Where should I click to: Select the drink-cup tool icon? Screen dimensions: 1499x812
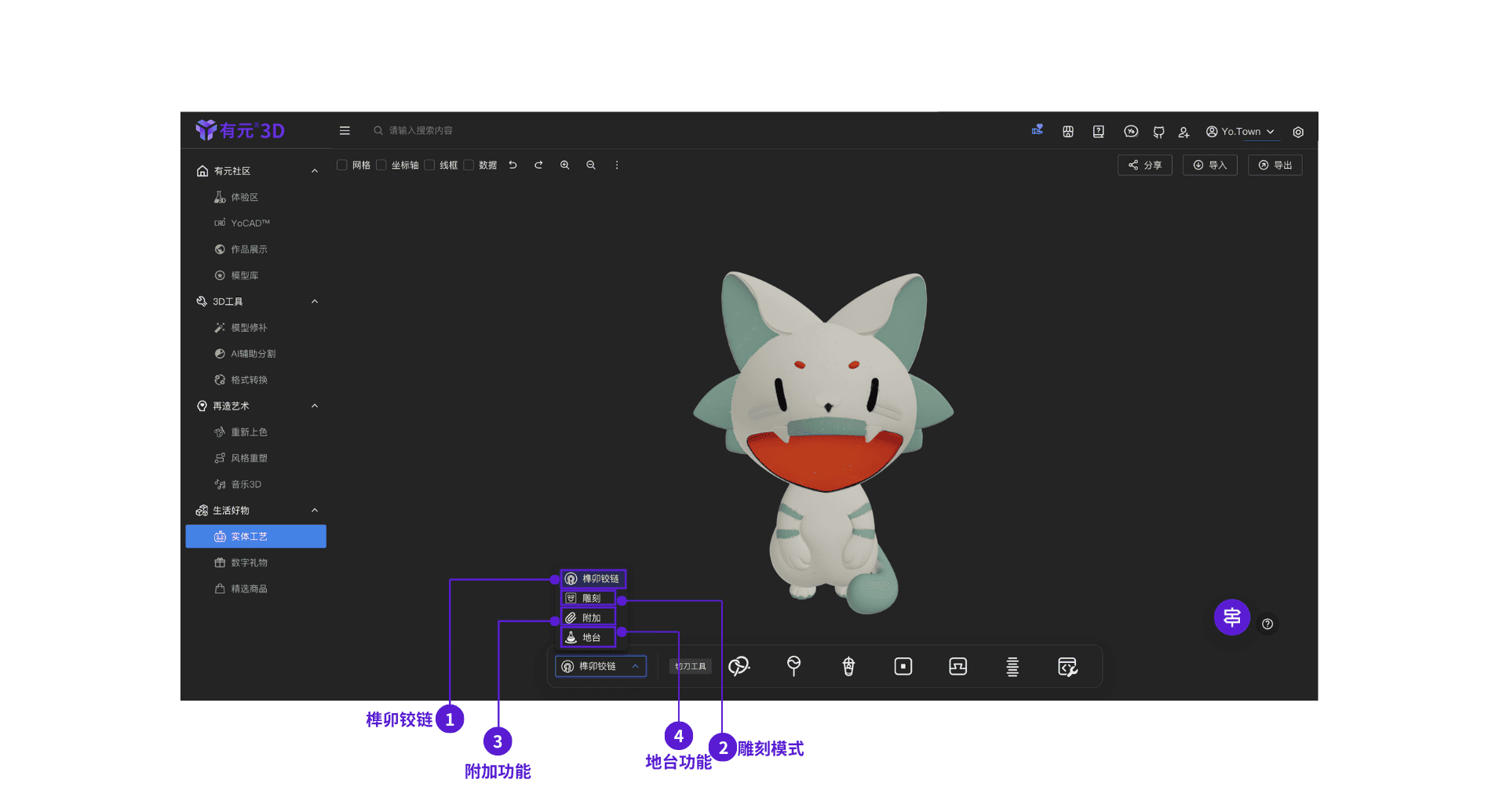click(x=848, y=667)
